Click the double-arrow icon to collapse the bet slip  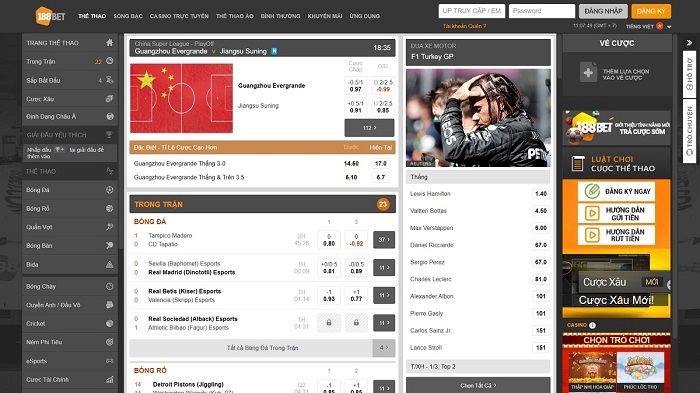[689, 43]
